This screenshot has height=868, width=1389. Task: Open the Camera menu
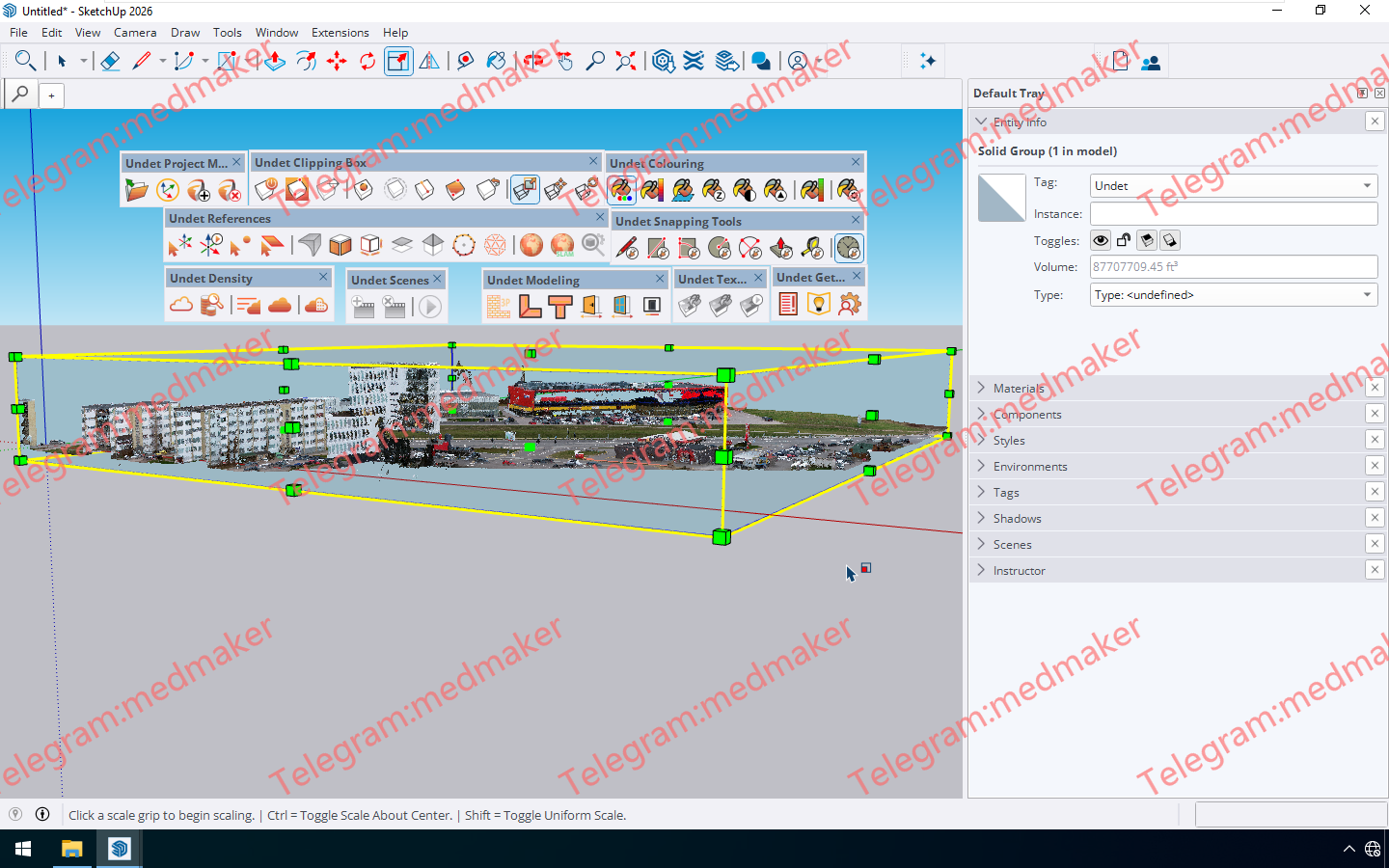[135, 32]
